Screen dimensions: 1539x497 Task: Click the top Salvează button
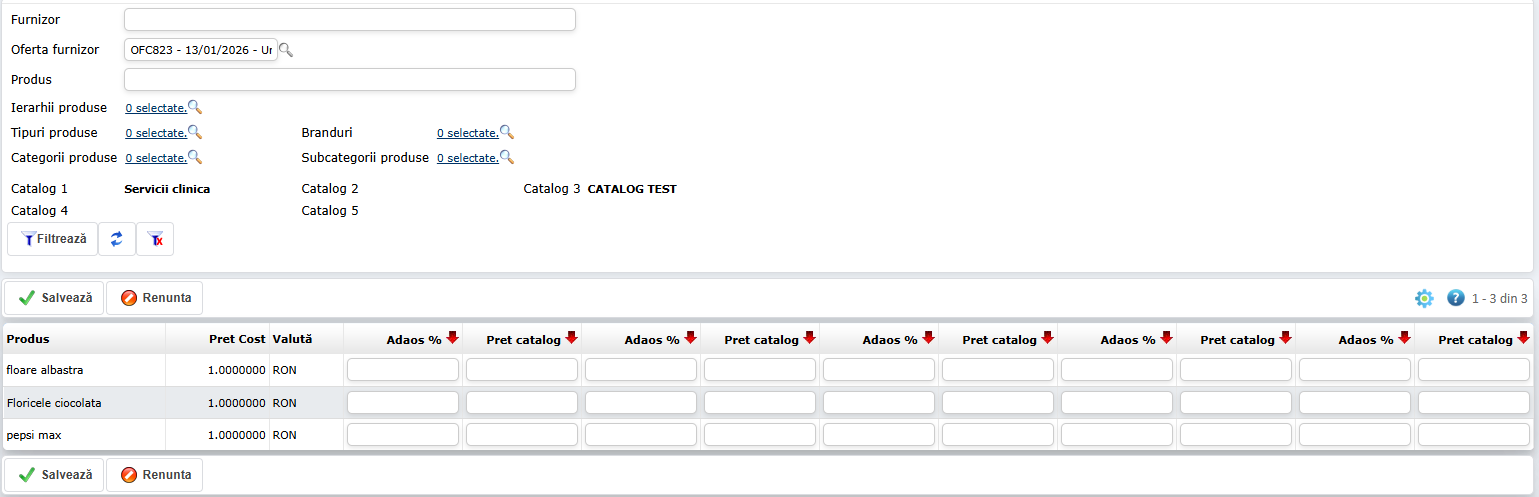click(x=55, y=298)
